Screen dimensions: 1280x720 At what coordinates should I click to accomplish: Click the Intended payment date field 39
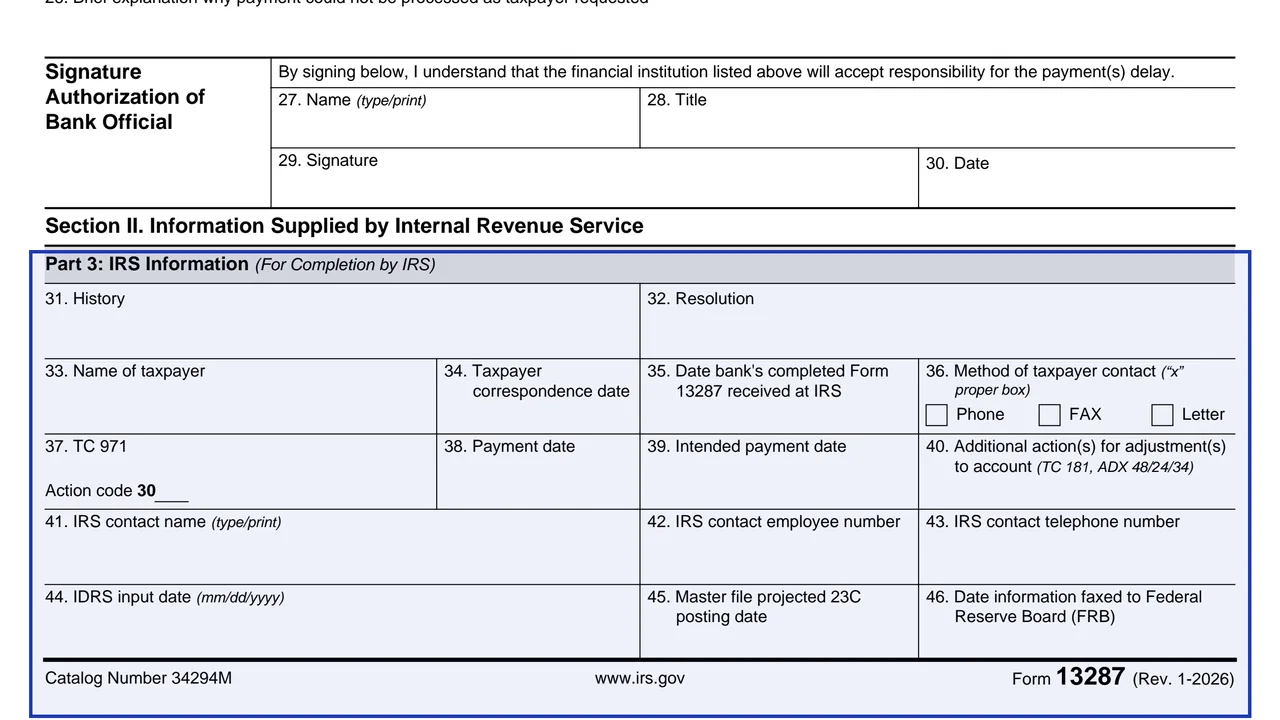click(x=779, y=472)
